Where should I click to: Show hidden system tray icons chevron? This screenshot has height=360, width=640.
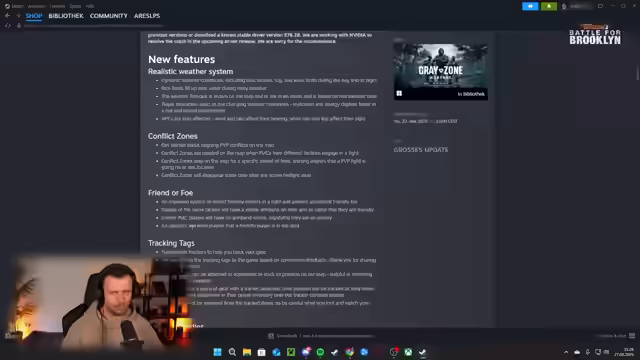click(x=566, y=352)
